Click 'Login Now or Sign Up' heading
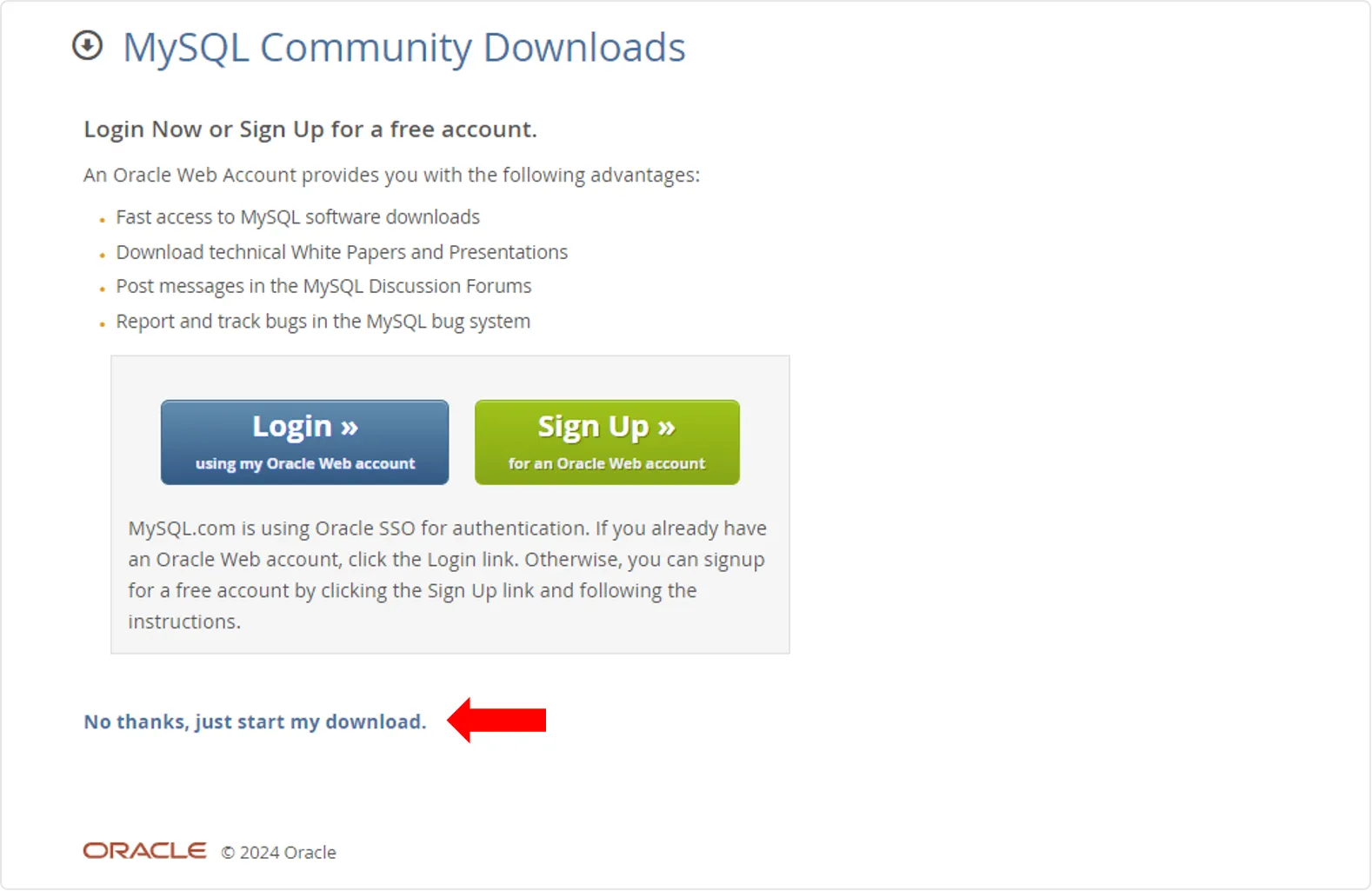Image resolution: width=1372 pixels, height=891 pixels. [310, 130]
